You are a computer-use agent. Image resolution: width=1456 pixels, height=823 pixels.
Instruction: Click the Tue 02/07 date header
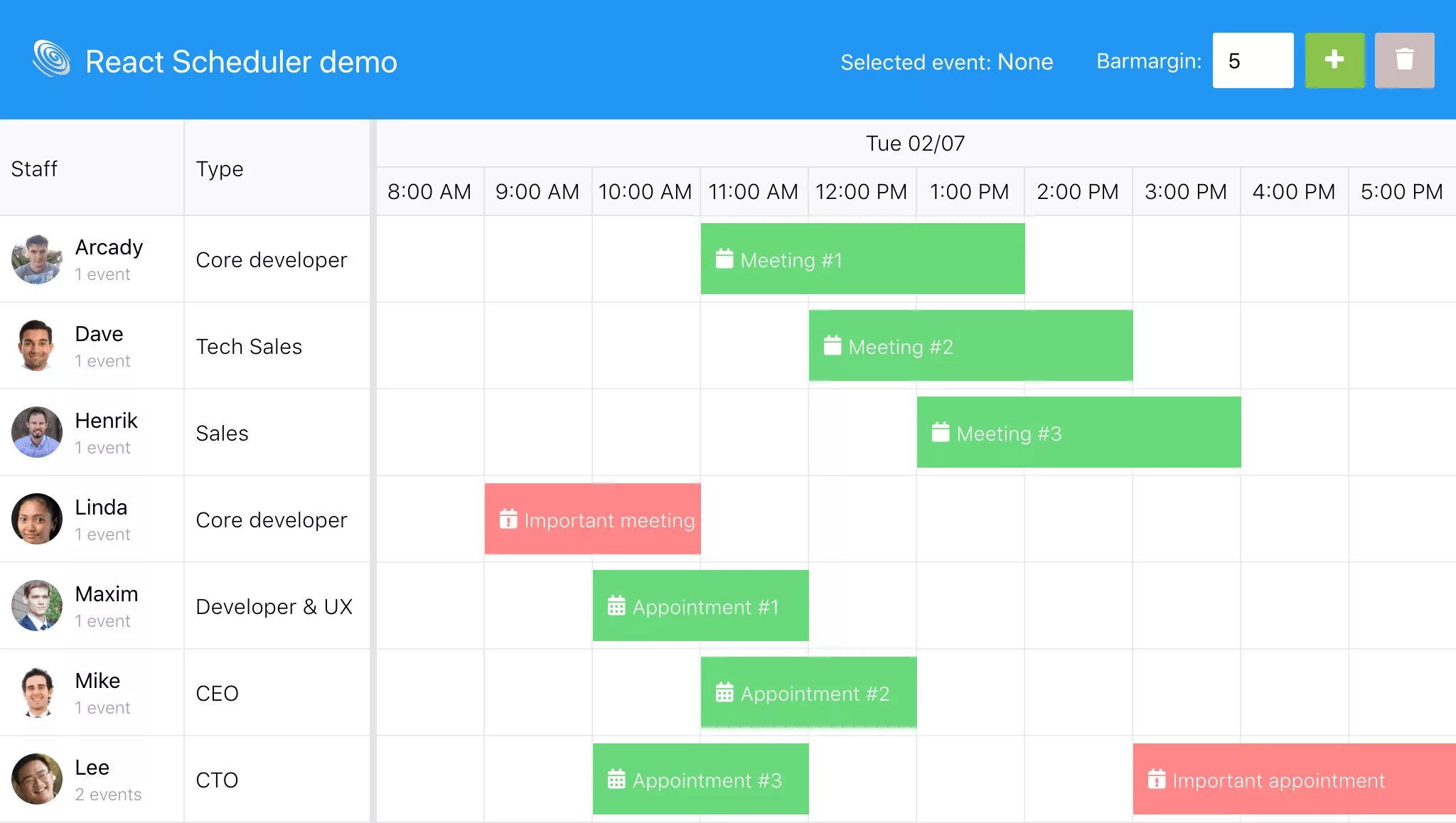pyautogui.click(x=915, y=144)
